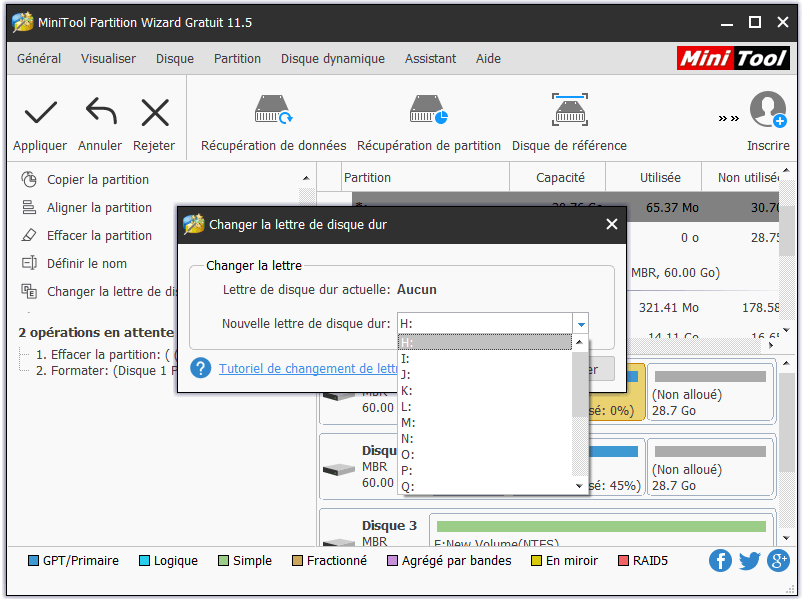
Task: Click the Inscrire user avatar icon
Action: [x=768, y=109]
